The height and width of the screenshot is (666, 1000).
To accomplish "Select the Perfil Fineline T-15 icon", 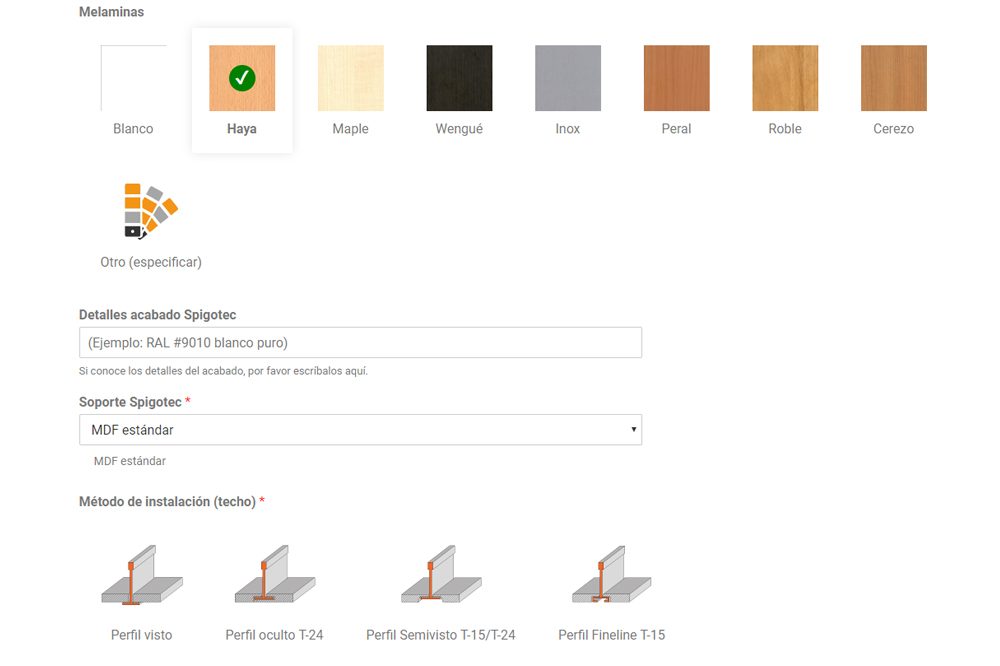I will coord(611,578).
